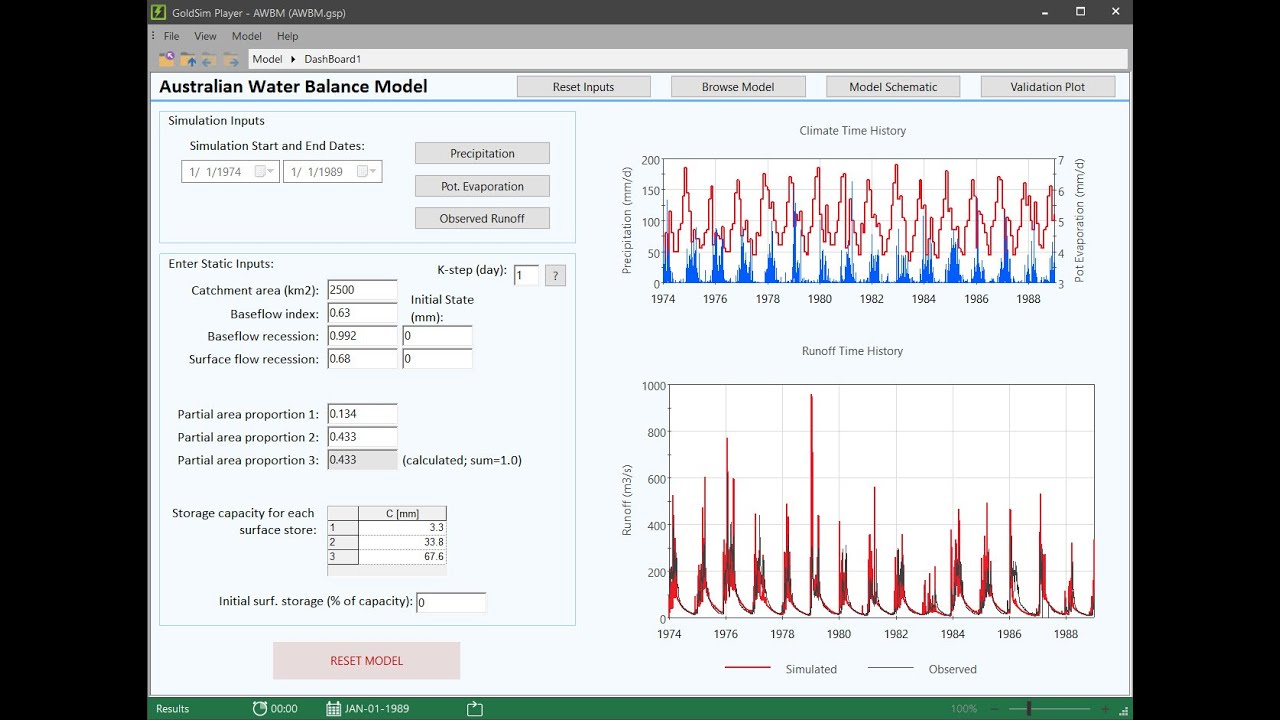Click the navigate back folder icon
The width and height of the screenshot is (1280, 720).
(209, 59)
